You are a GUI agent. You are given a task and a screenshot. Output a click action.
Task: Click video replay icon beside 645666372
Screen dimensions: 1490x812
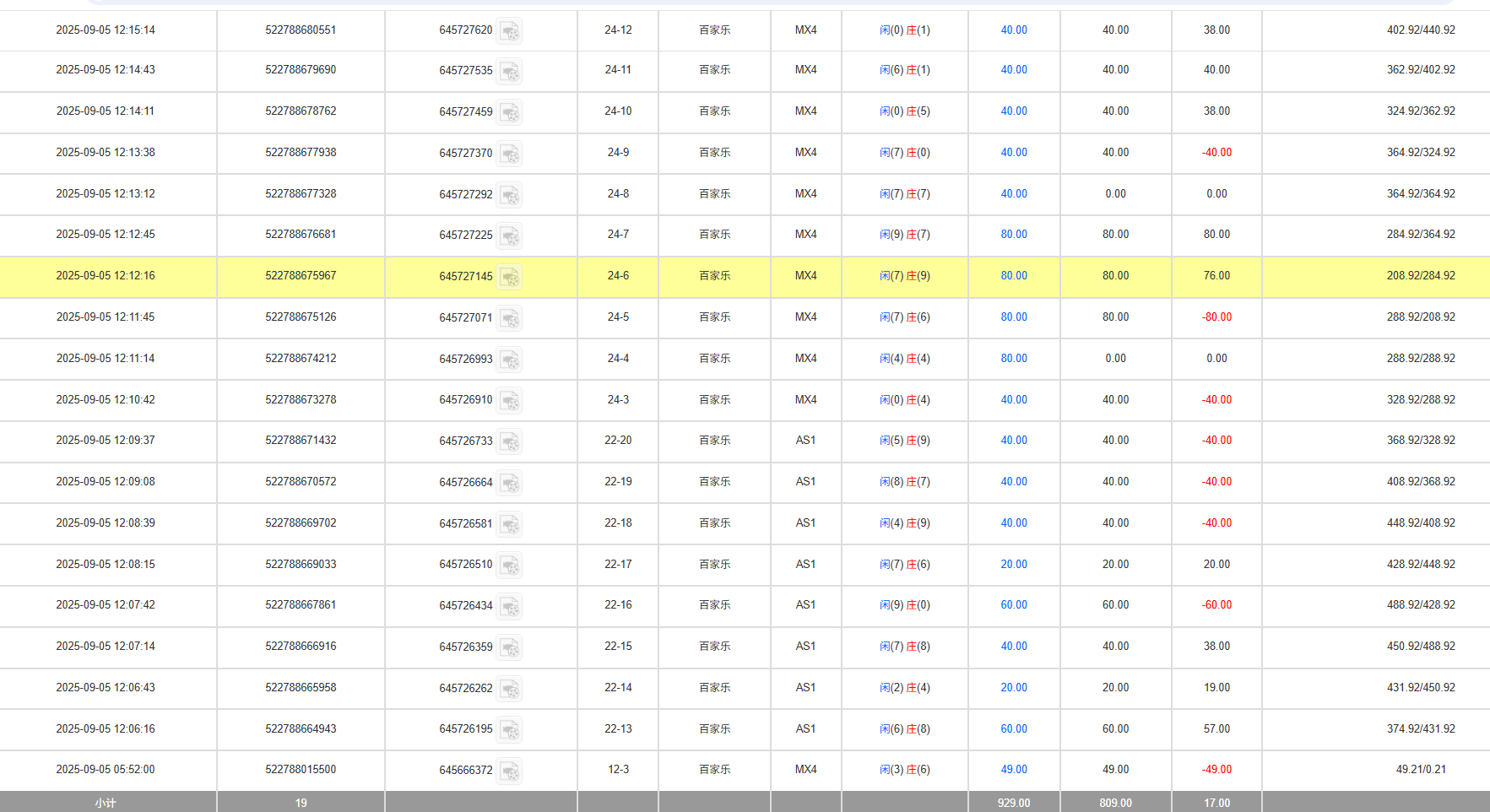point(509,771)
